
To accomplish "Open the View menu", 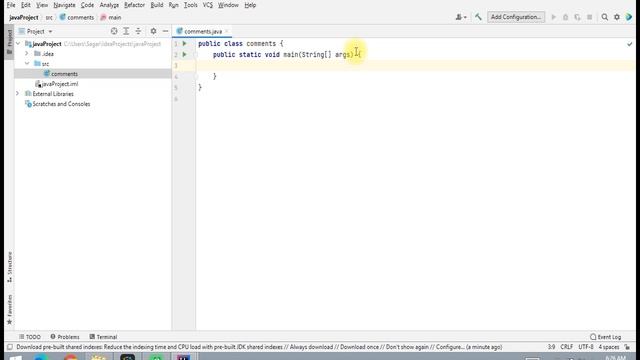I will click(x=42, y=5).
